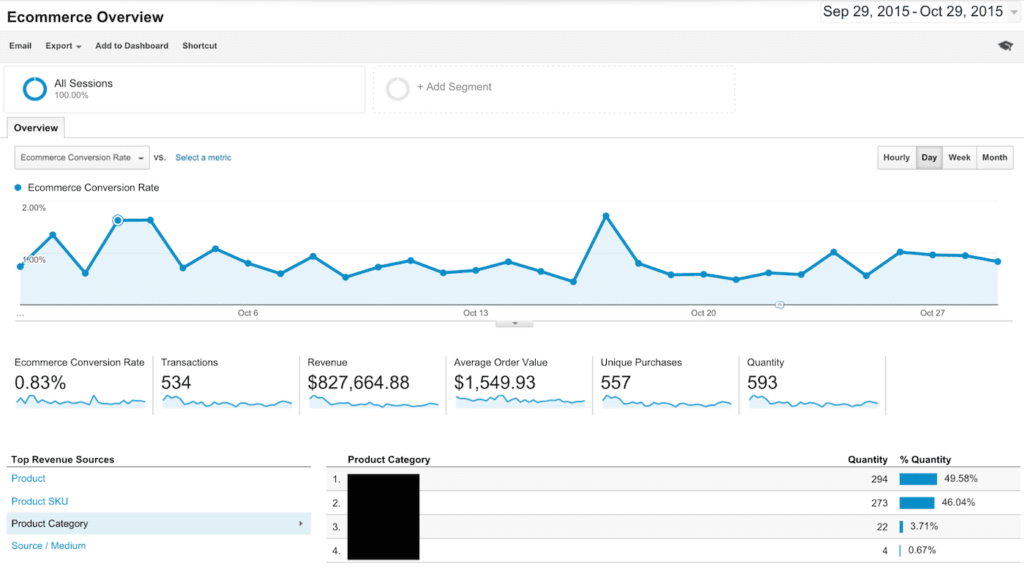Click the empty Add Segment circle icon

397,89
